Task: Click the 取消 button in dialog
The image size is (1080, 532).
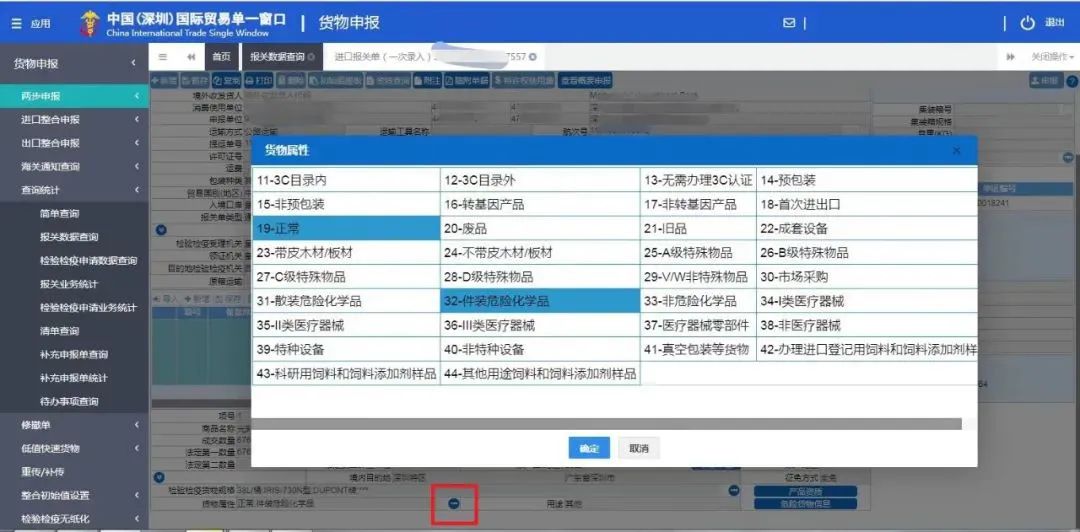Action: point(638,448)
